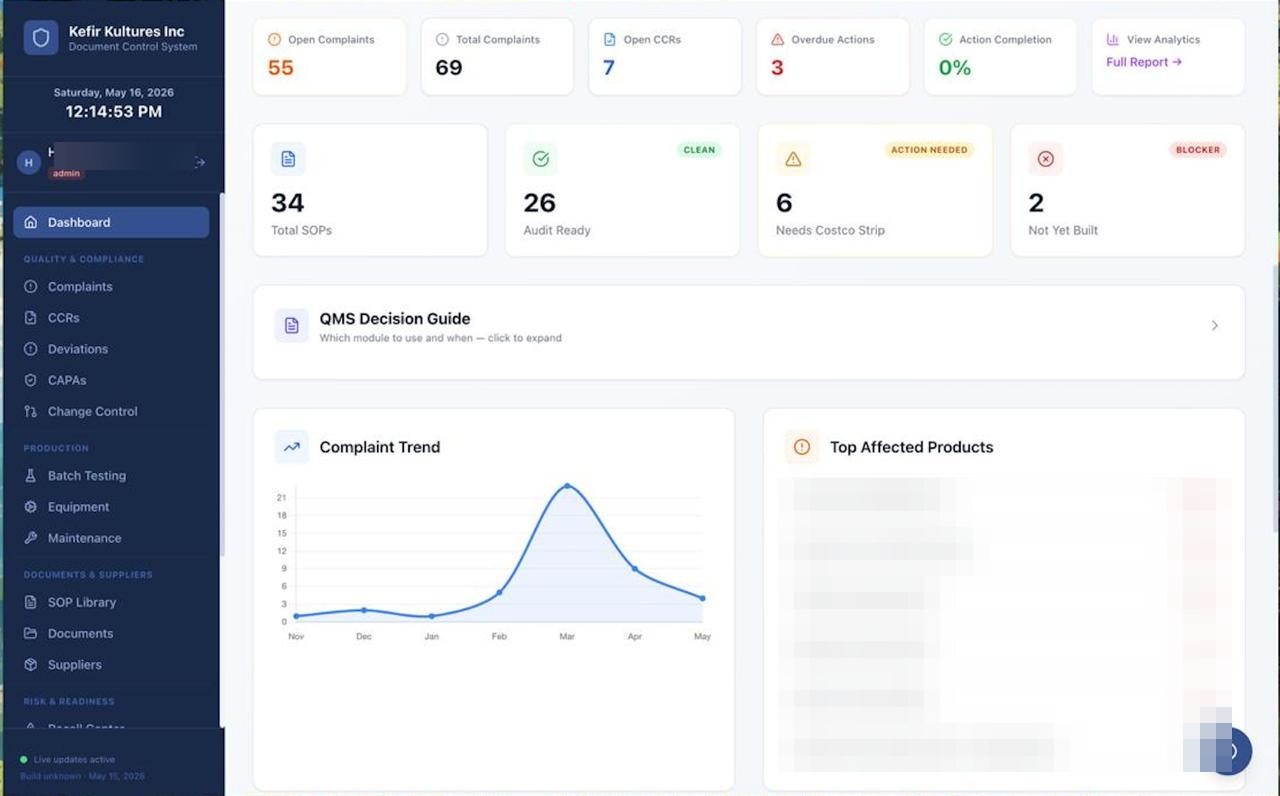Screen dimensions: 1280x796
Task: Click the round H user avatar in the sidebar
Action: click(x=29, y=162)
